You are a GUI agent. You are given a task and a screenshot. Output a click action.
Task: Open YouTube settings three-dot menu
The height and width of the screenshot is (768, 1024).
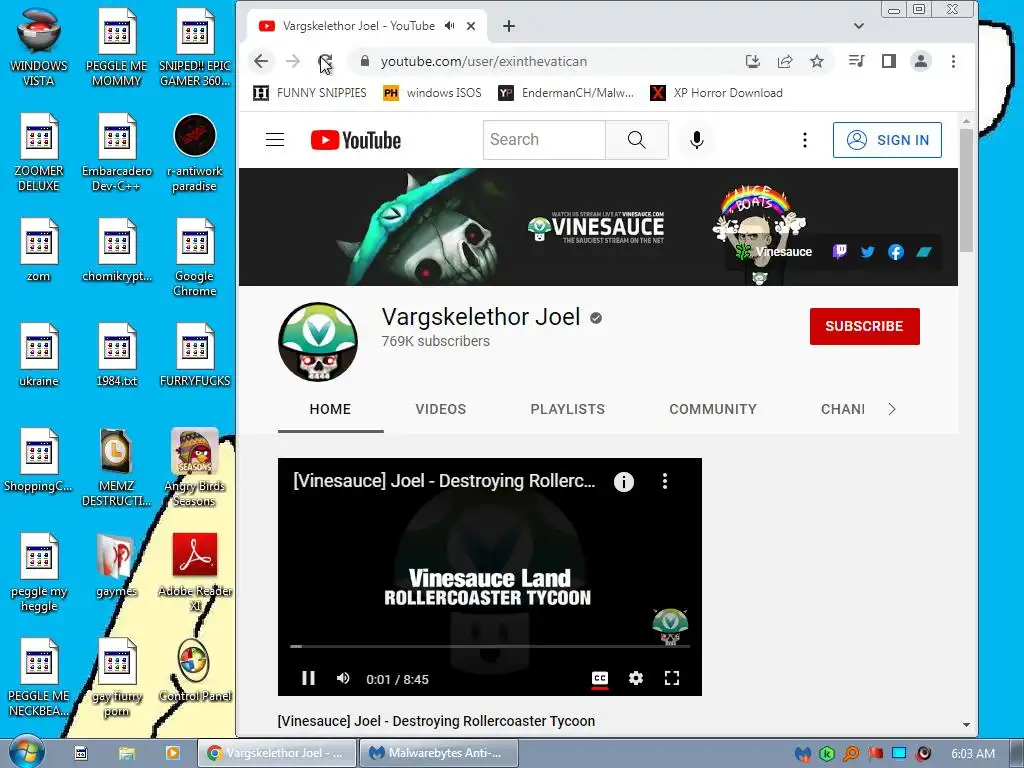805,140
